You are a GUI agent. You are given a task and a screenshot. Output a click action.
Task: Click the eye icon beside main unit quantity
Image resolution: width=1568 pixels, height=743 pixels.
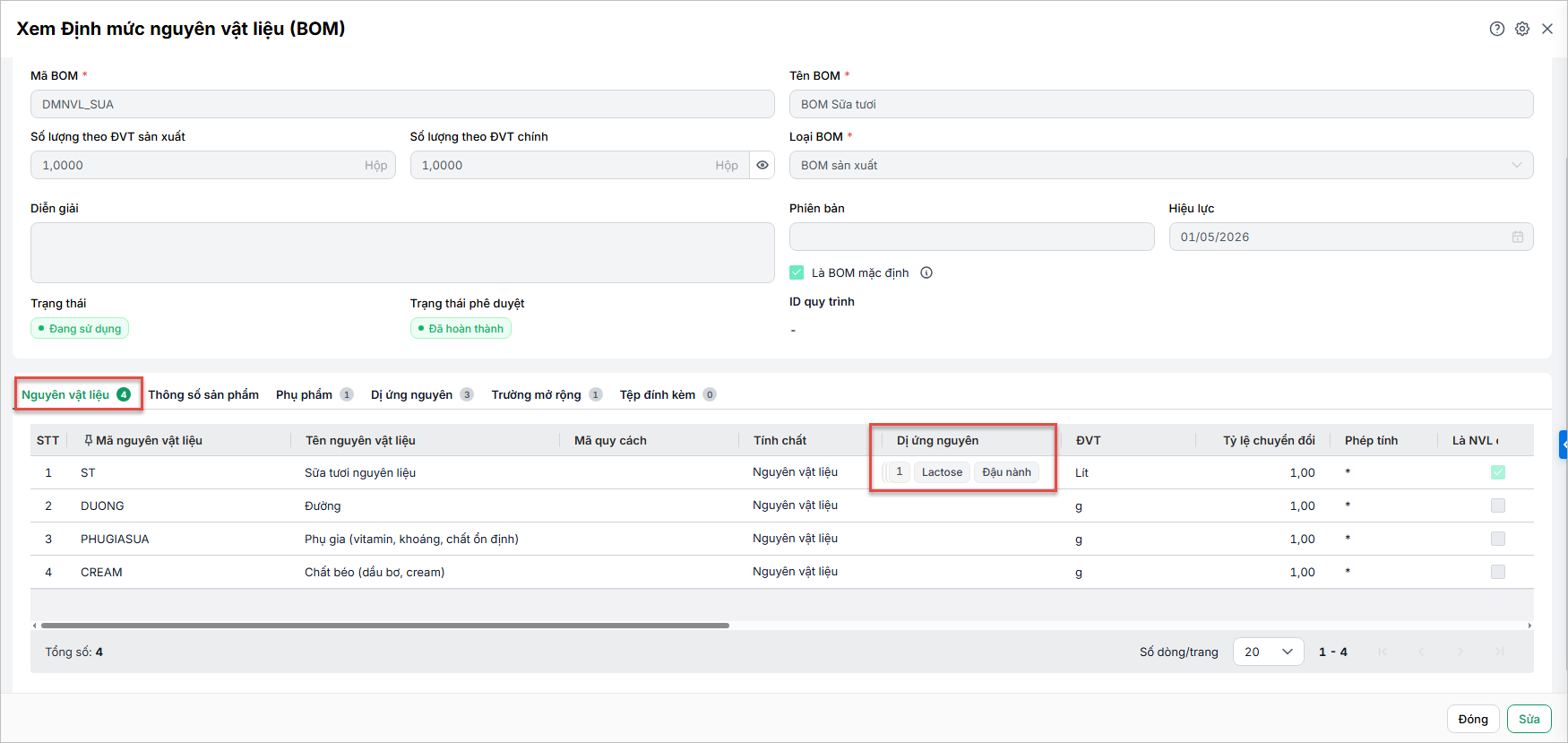click(x=762, y=165)
